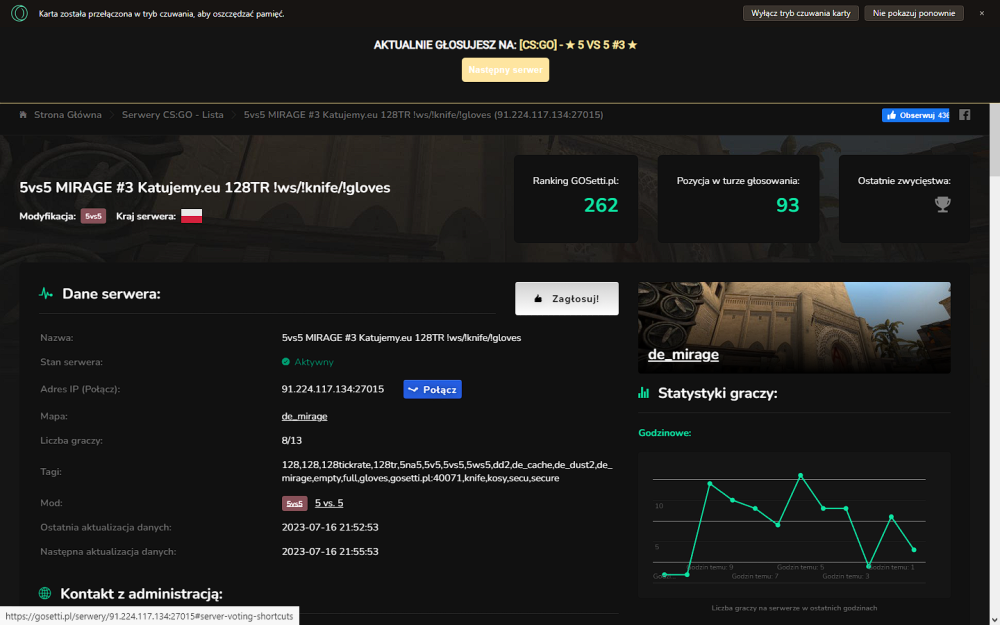Click the last data point on the players chart
Screen dimensions: 1000x625
(x=914, y=550)
